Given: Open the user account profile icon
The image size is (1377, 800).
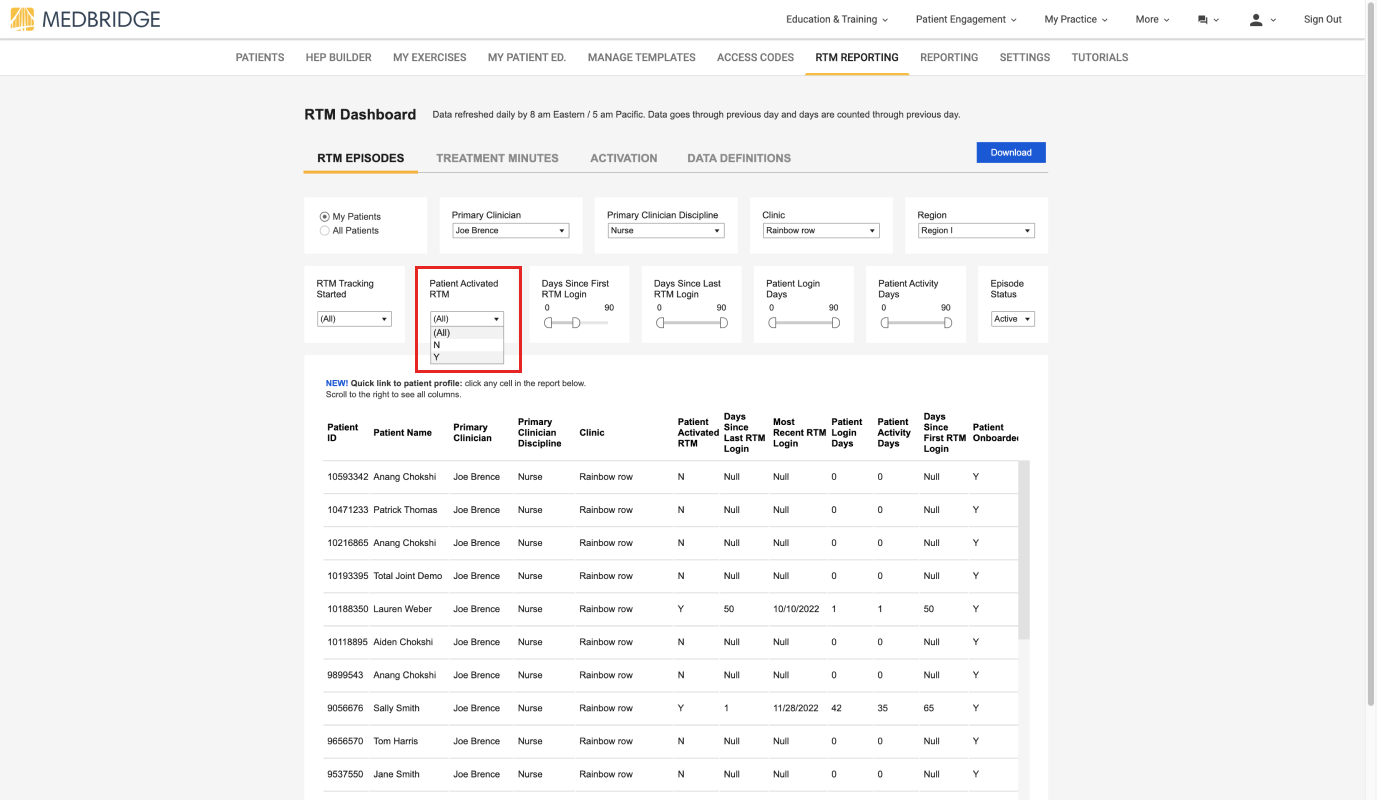Looking at the screenshot, I should click(1263, 19).
